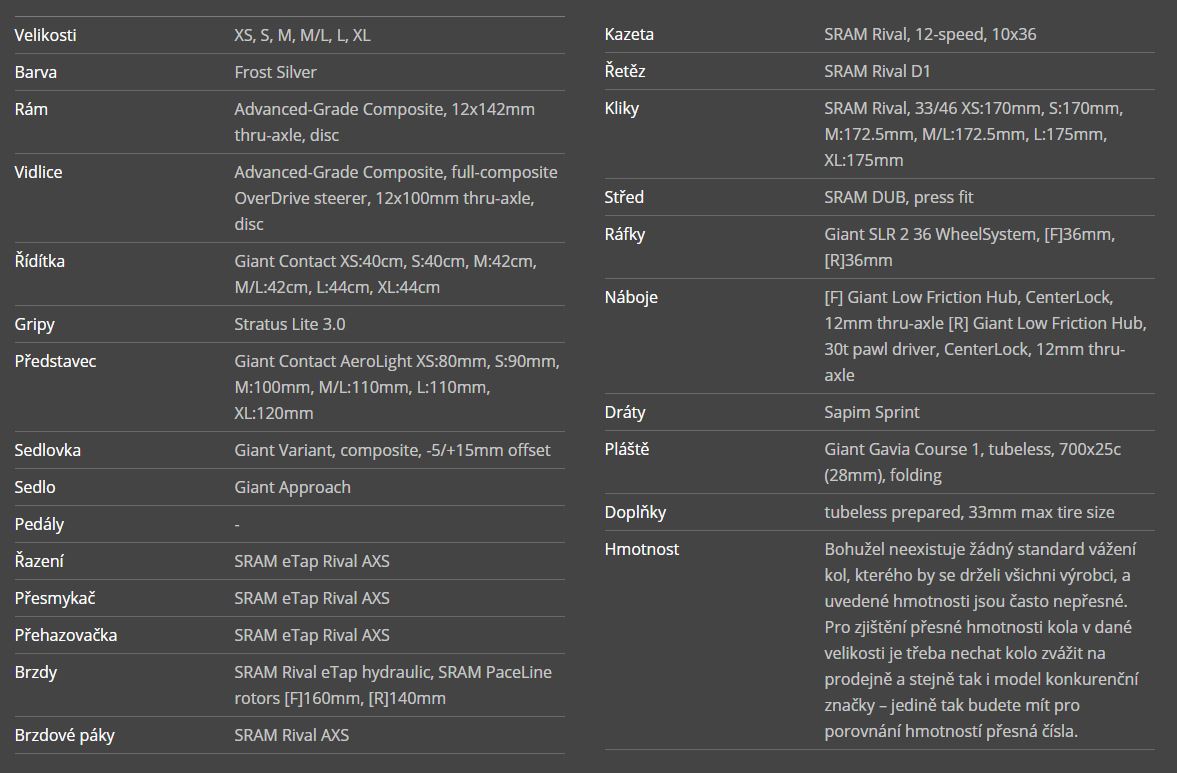Select the Frost Silver color value
The image size is (1177, 773).
click(x=275, y=72)
